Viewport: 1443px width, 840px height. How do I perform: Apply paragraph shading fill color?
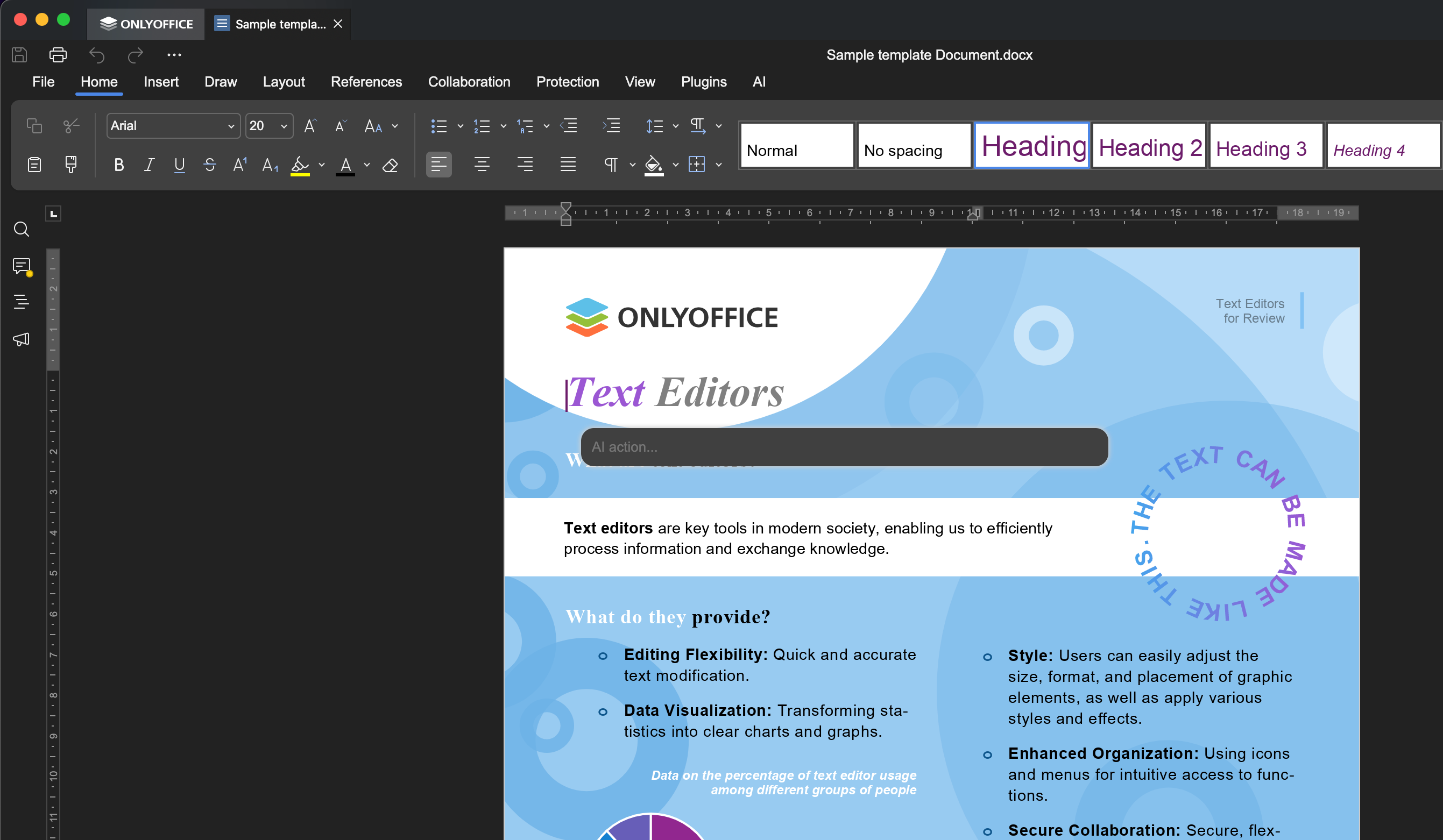coord(653,166)
